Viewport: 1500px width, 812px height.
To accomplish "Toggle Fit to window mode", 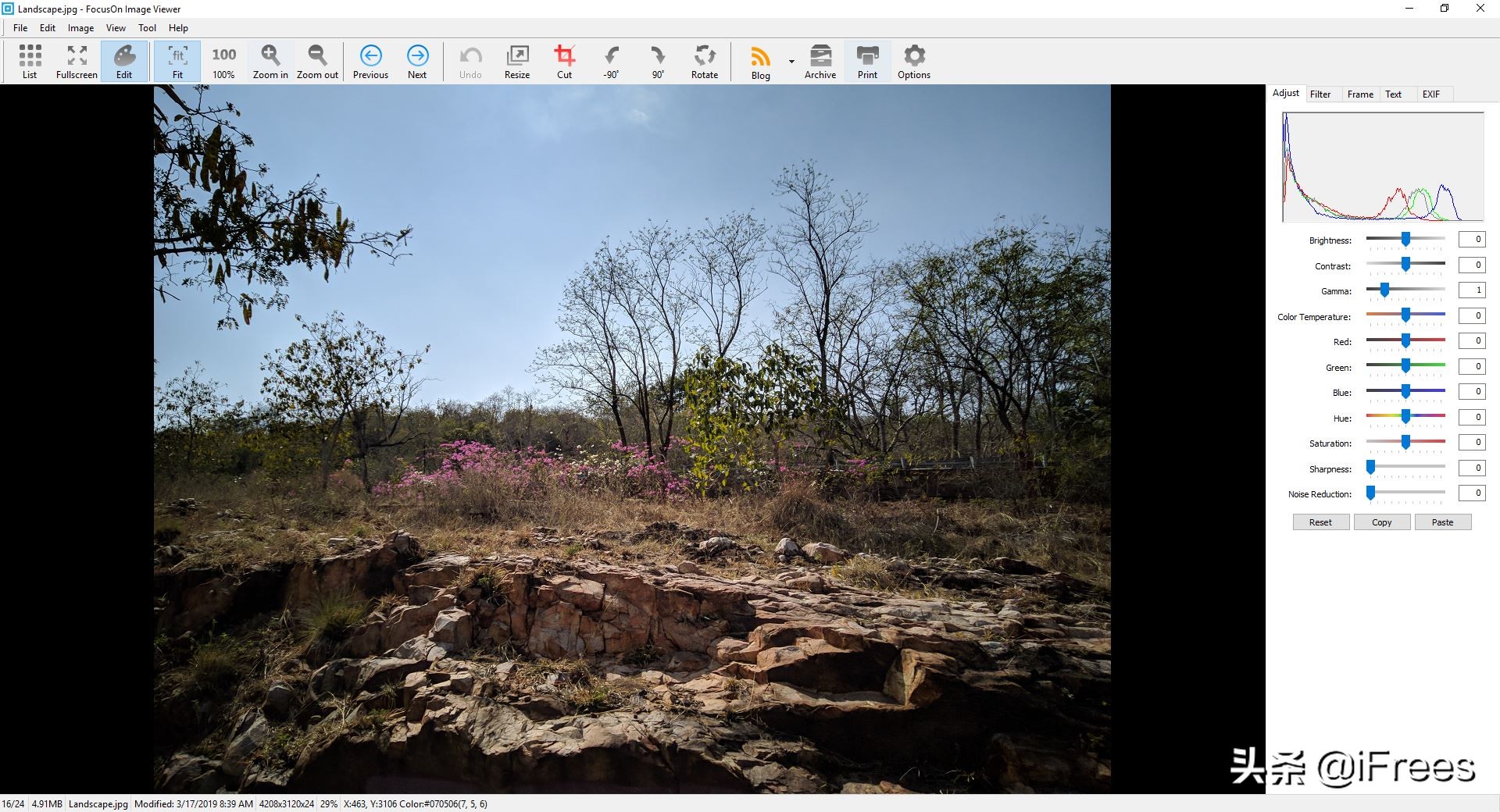I will [177, 61].
